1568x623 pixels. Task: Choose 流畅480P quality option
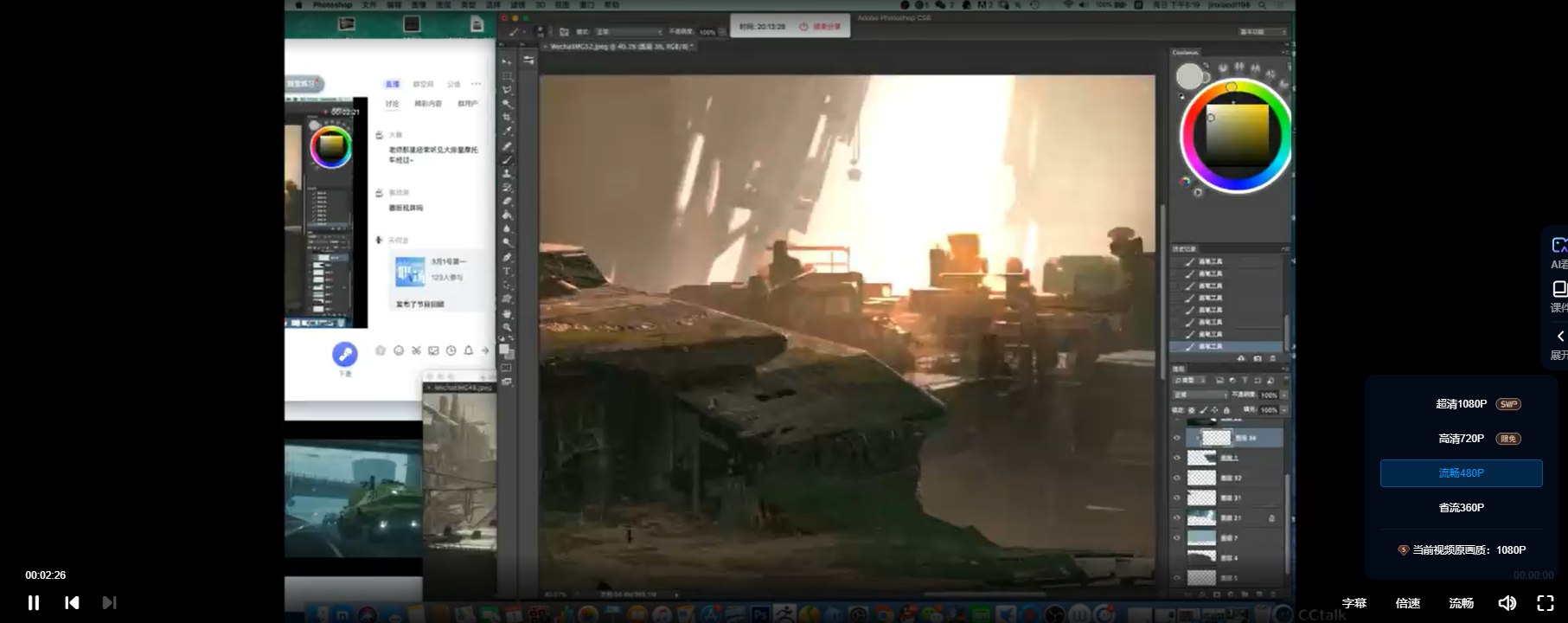coord(1462,473)
